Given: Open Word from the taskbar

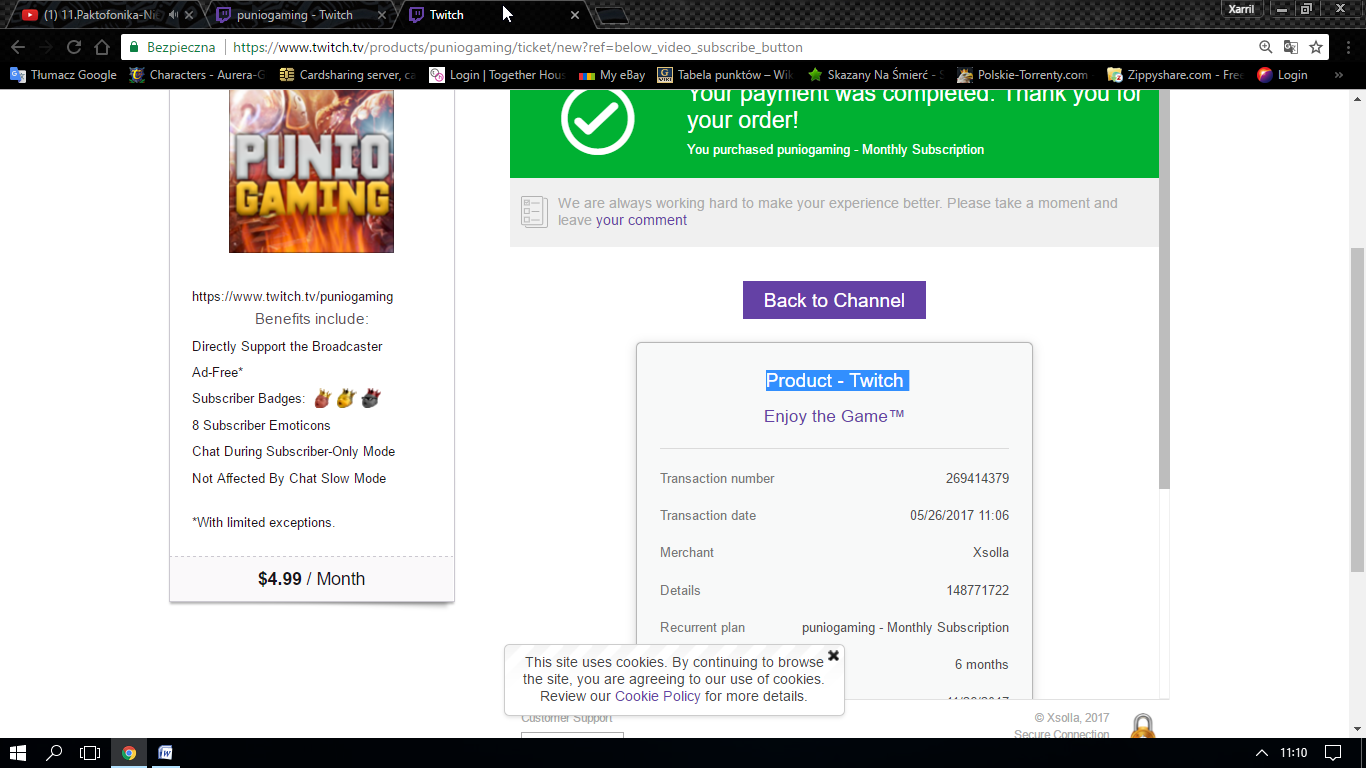Looking at the screenshot, I should [x=165, y=752].
